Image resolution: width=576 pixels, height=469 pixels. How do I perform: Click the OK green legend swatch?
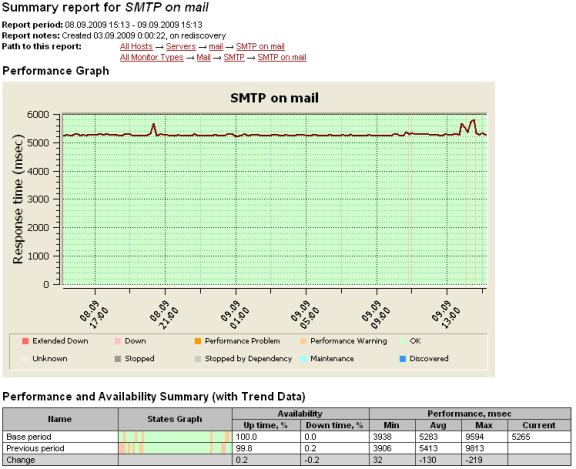(403, 341)
